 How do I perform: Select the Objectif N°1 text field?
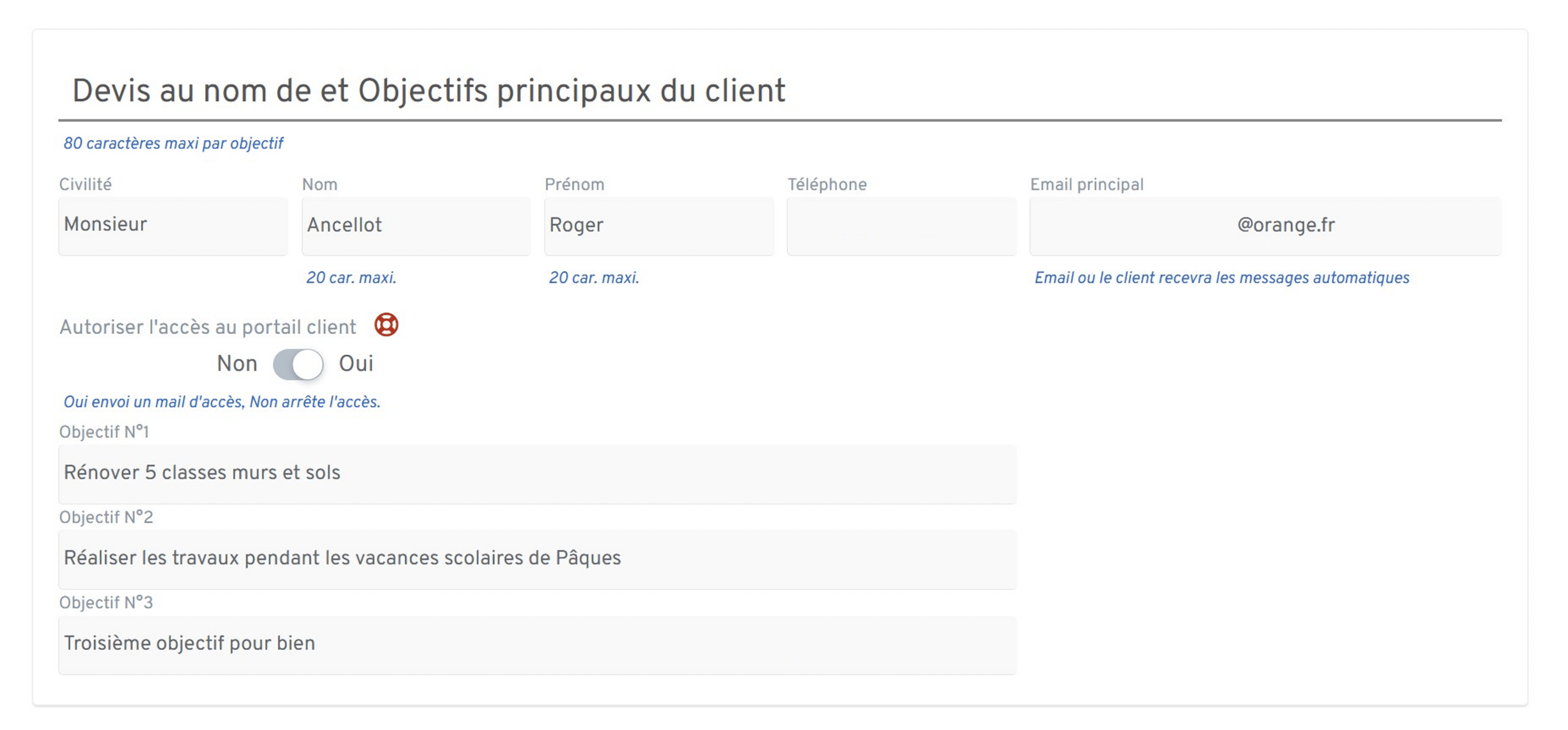pyautogui.click(x=536, y=473)
